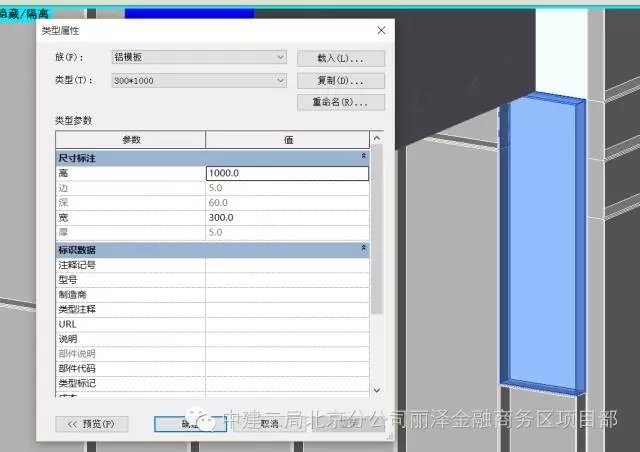Viewport: 640px width, 452px height.
Task: Select the 宽 value cell showing 300.0
Action: coord(287,217)
